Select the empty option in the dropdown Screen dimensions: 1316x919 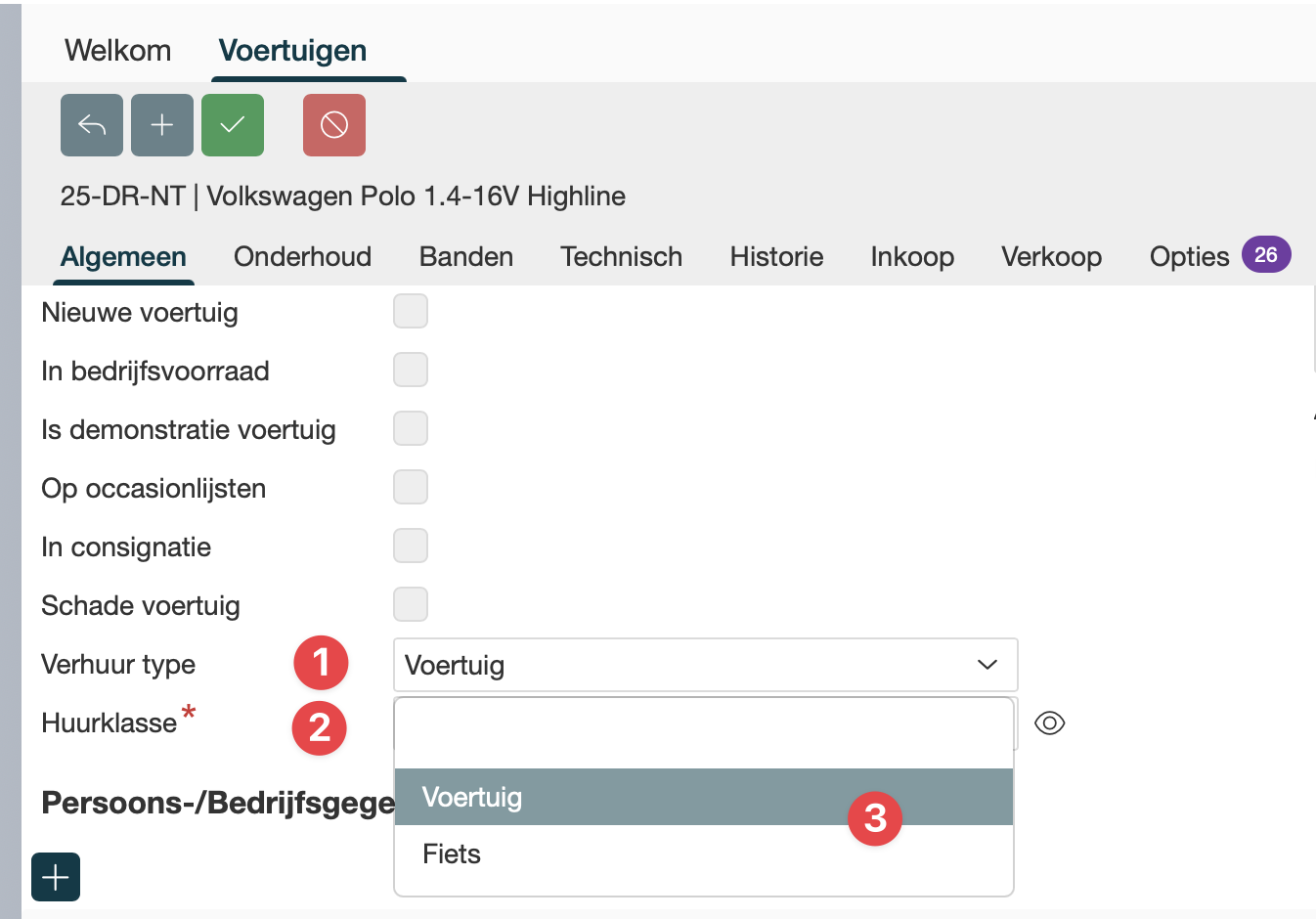[x=702, y=735]
